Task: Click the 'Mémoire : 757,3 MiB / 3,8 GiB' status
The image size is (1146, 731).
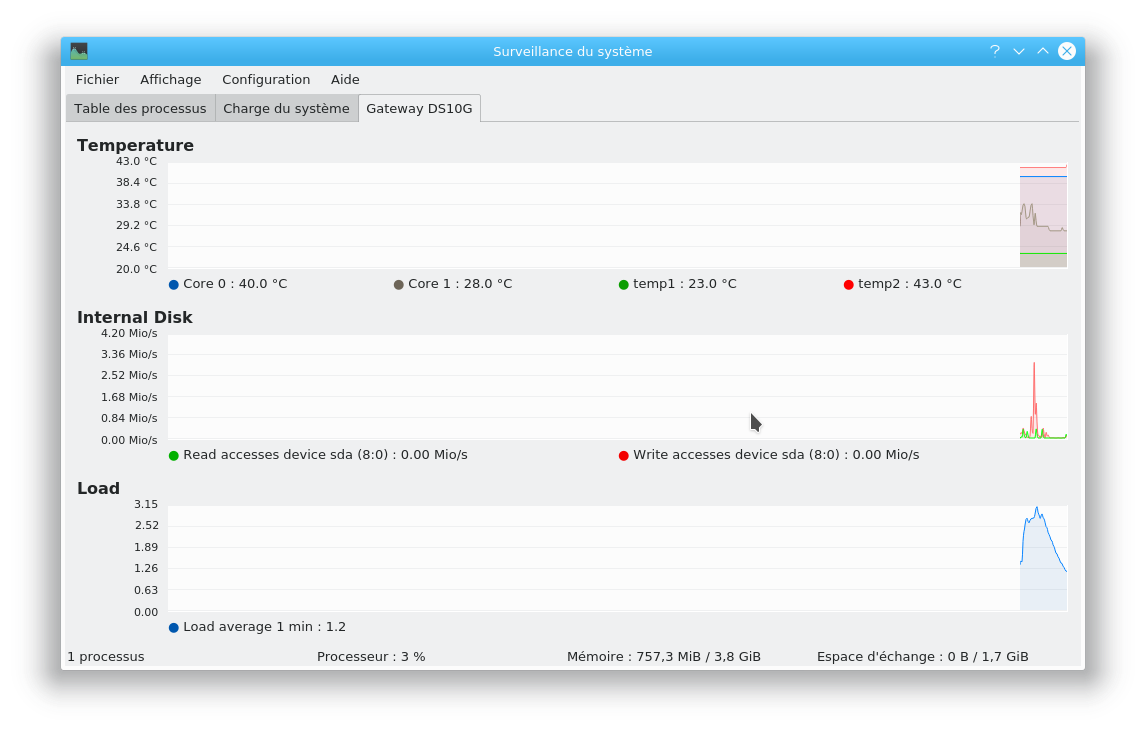Action: click(664, 656)
